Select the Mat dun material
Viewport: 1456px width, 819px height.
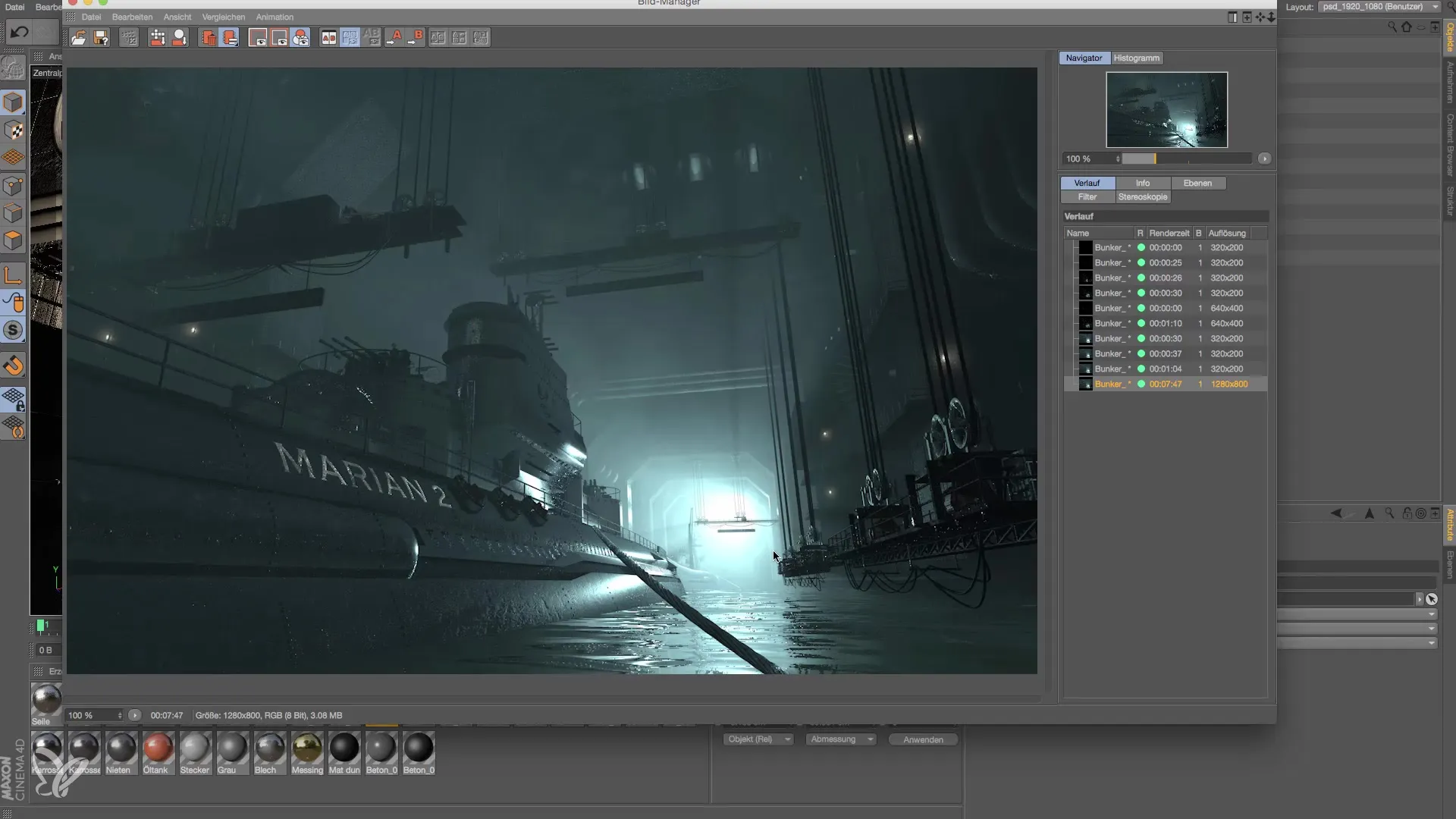[x=344, y=753]
